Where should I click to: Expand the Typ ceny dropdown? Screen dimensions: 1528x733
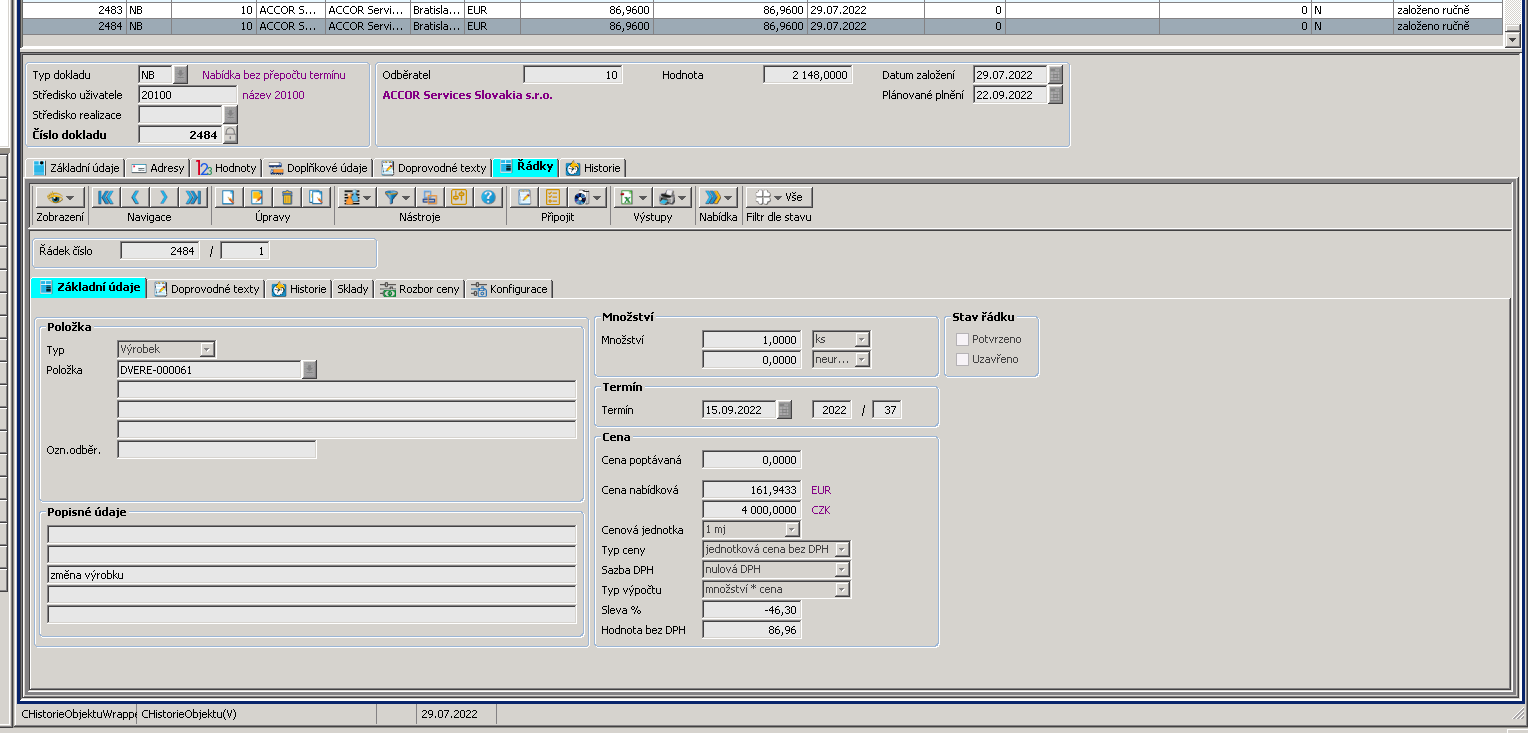pyautogui.click(x=842, y=549)
